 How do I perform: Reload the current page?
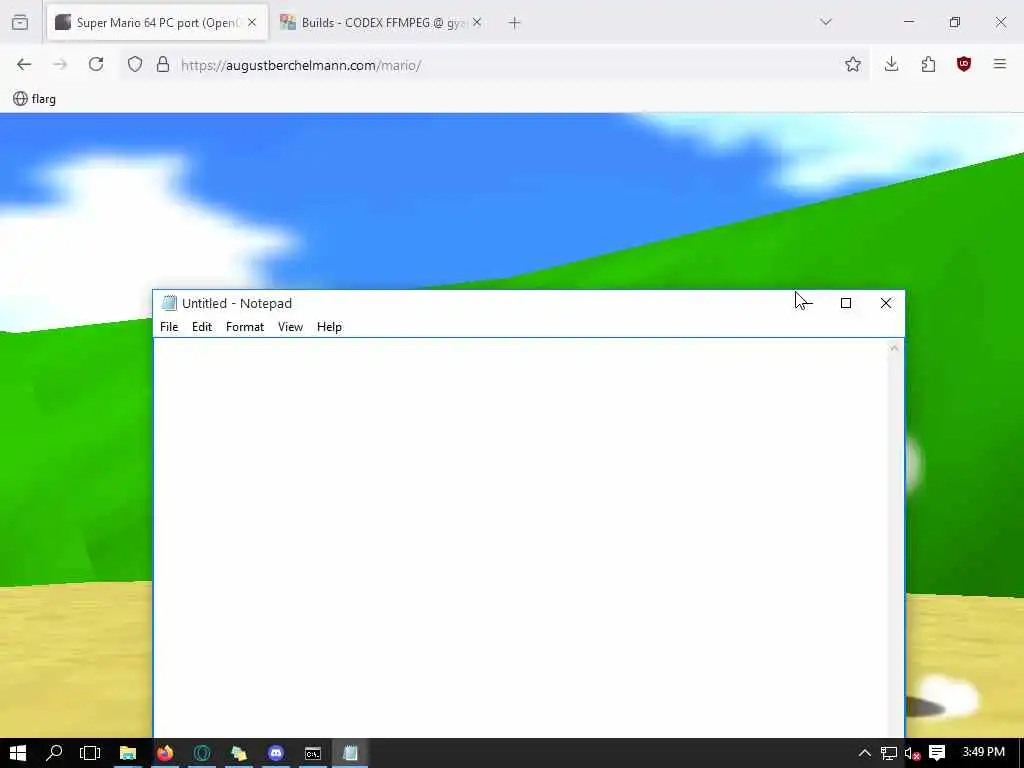pos(96,64)
